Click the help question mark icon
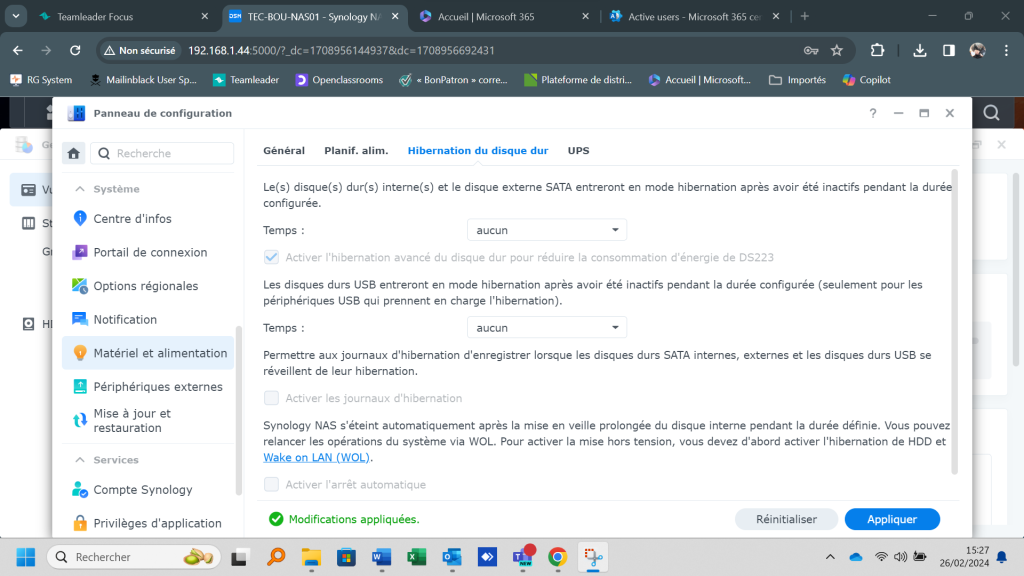Viewport: 1024px width, 576px height. (x=871, y=114)
